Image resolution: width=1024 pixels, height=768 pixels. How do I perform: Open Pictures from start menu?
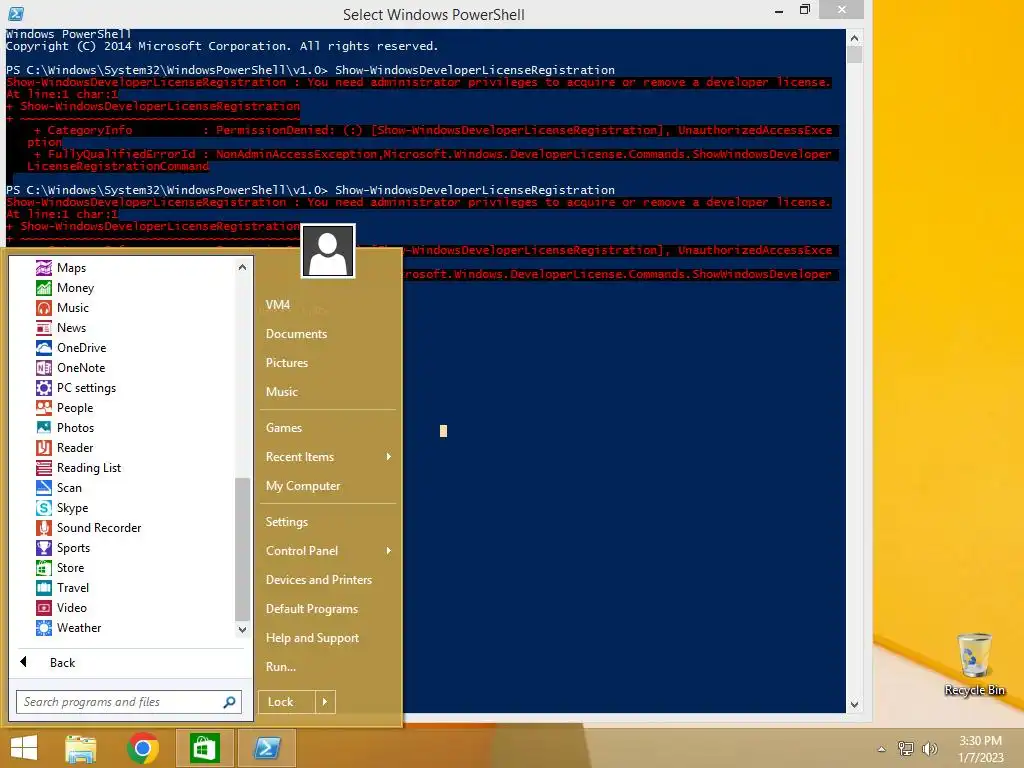tap(287, 362)
